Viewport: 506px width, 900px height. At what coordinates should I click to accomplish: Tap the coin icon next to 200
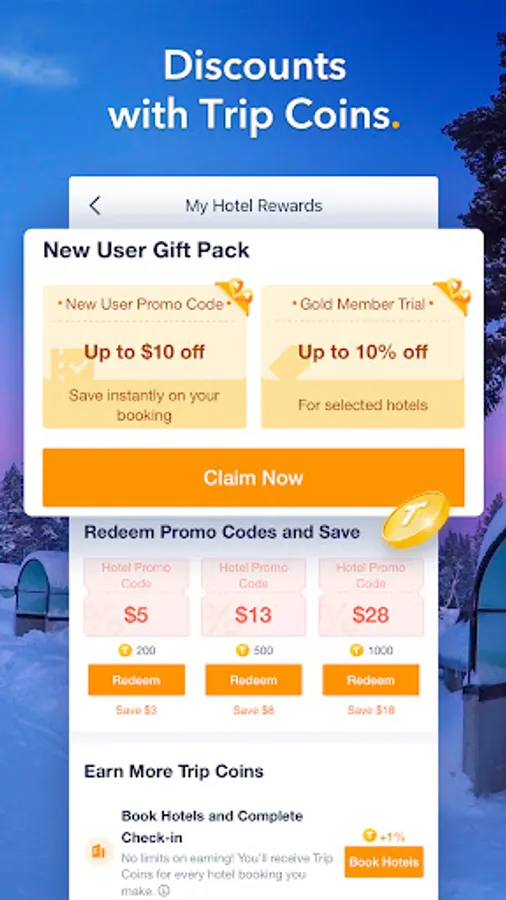pos(125,650)
